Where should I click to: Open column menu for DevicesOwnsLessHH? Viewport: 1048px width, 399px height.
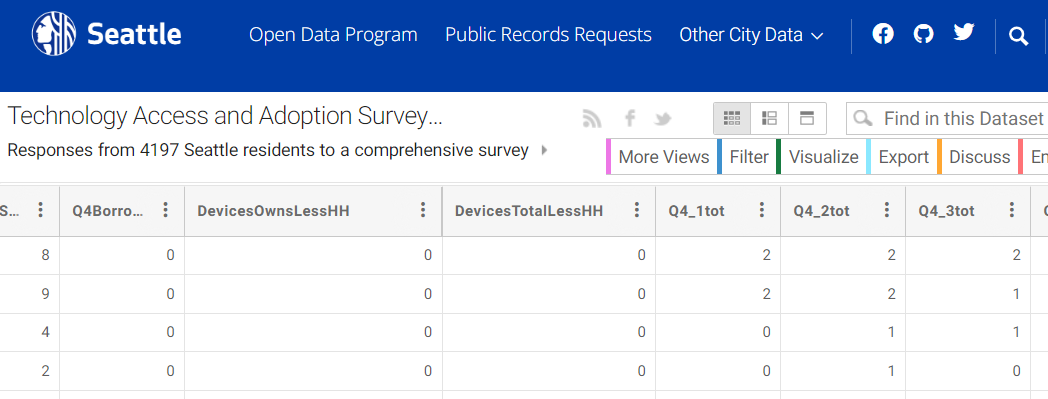click(x=423, y=211)
